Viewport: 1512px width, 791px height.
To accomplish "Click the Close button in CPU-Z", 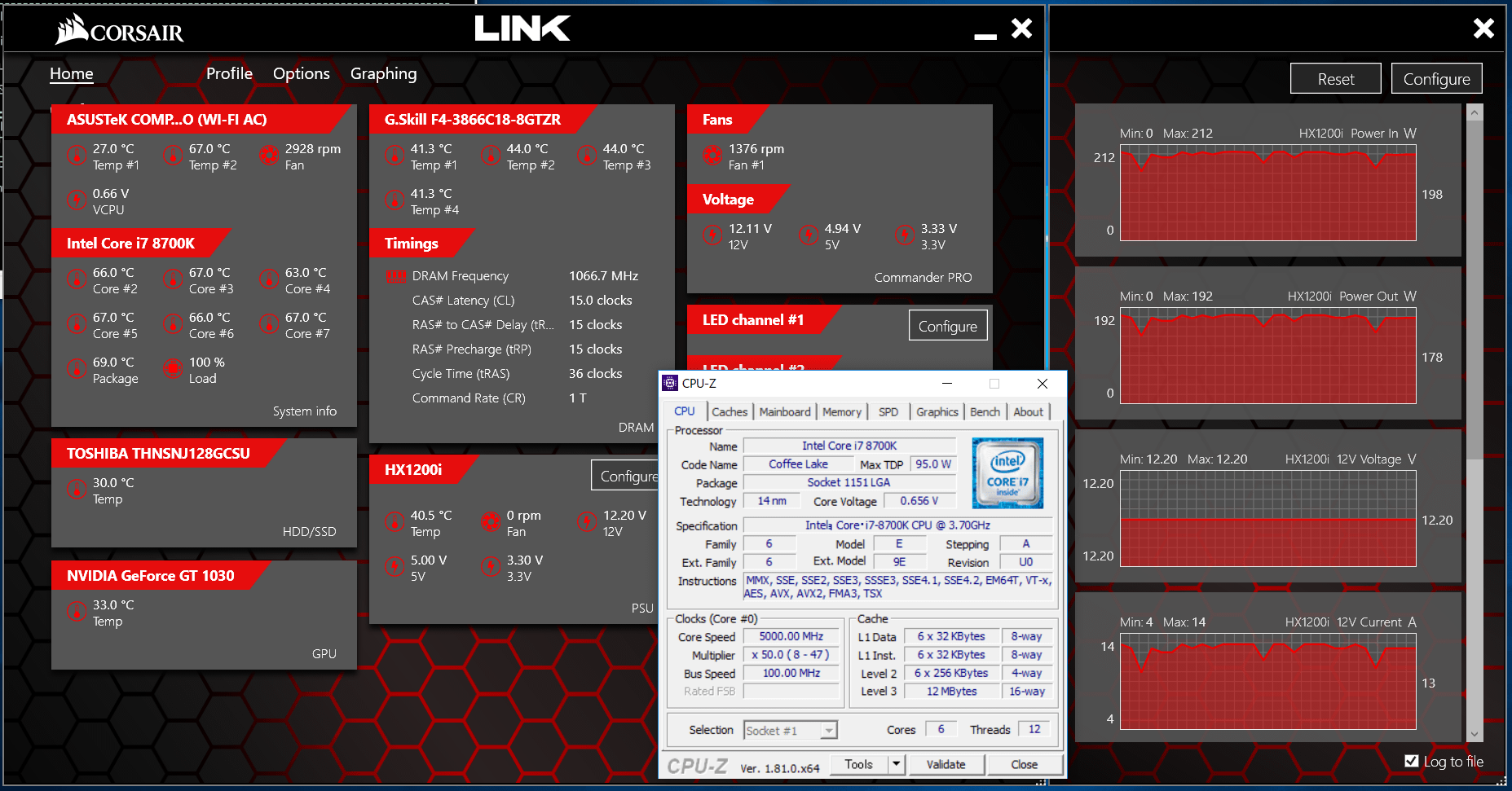I will pos(1025,764).
